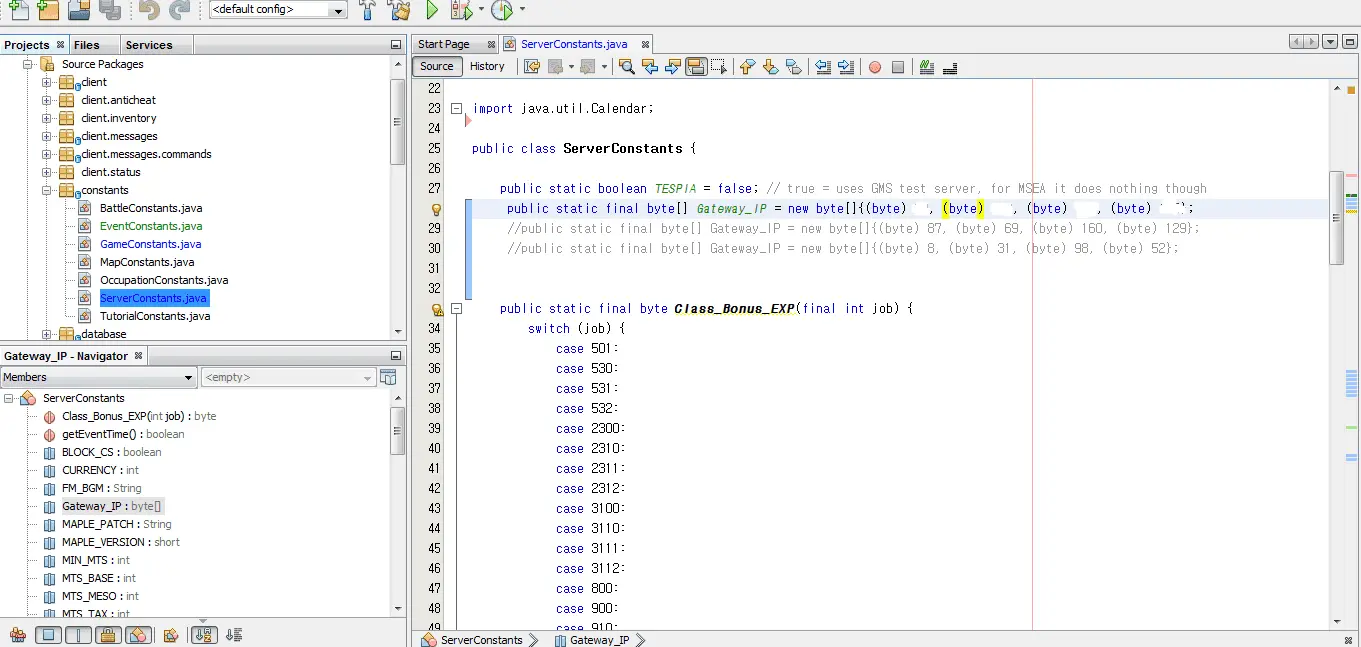Viewport: 1361px width, 647px height.
Task: Expand the client.anticheat package
Action: (x=46, y=100)
